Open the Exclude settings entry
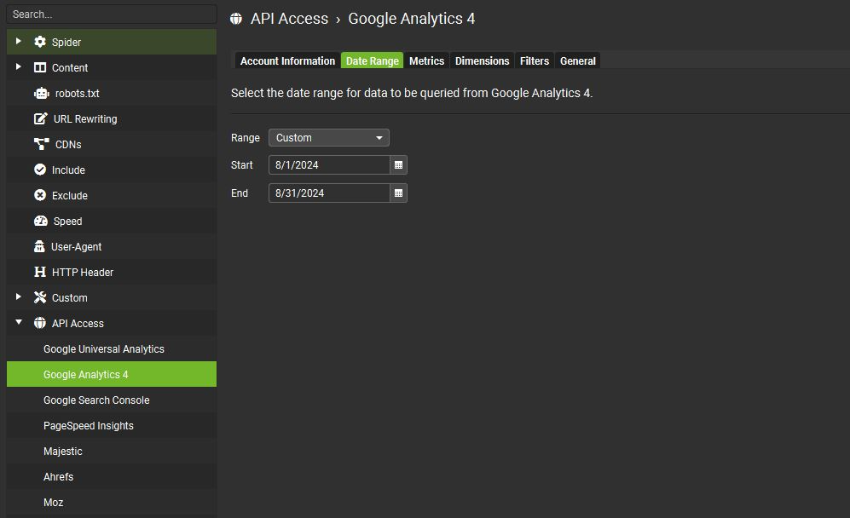The width and height of the screenshot is (850, 518). tap(112, 195)
